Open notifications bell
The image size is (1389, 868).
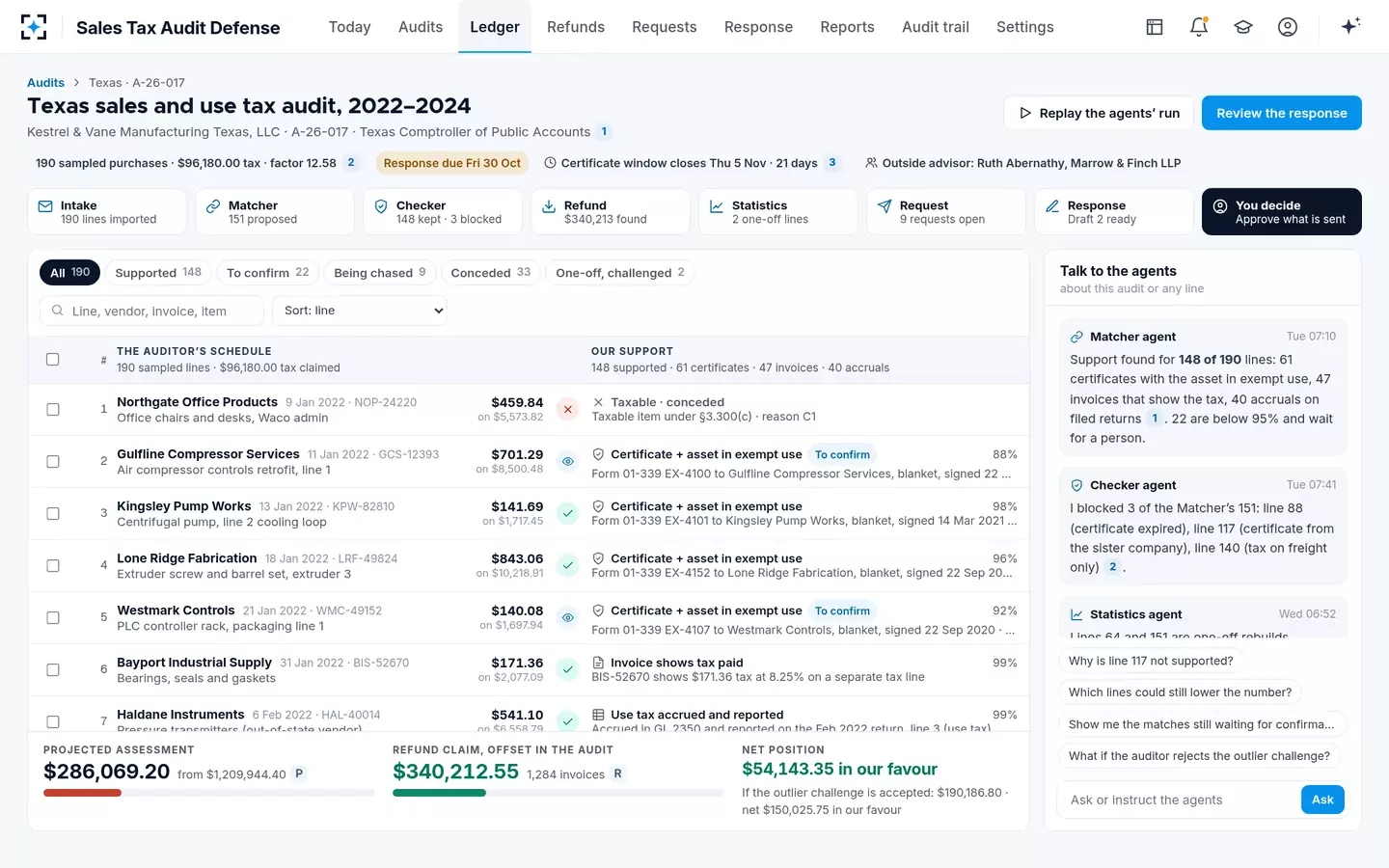point(1199,27)
